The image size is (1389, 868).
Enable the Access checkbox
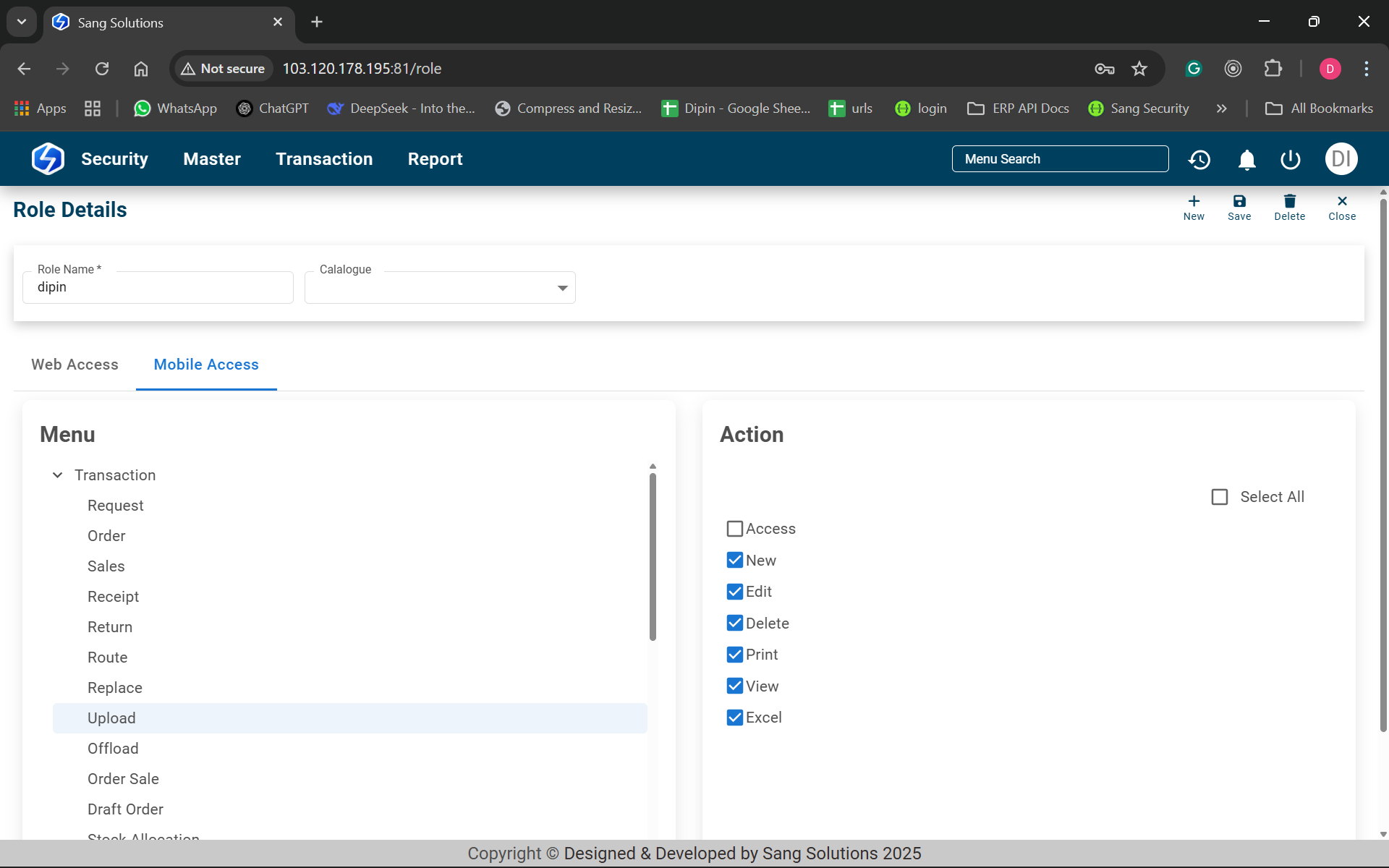(735, 529)
